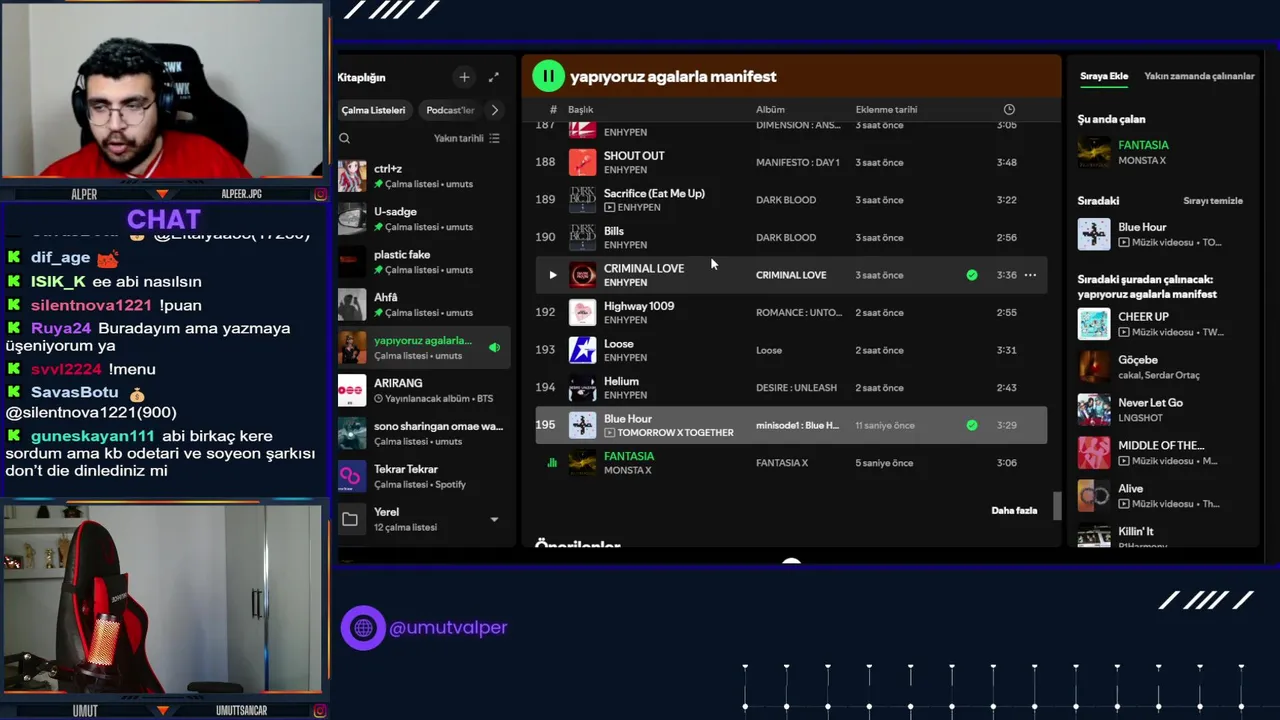Image resolution: width=1280 pixels, height=720 pixels.
Task: Click the username silentnova1221 in chat
Action: point(91,305)
